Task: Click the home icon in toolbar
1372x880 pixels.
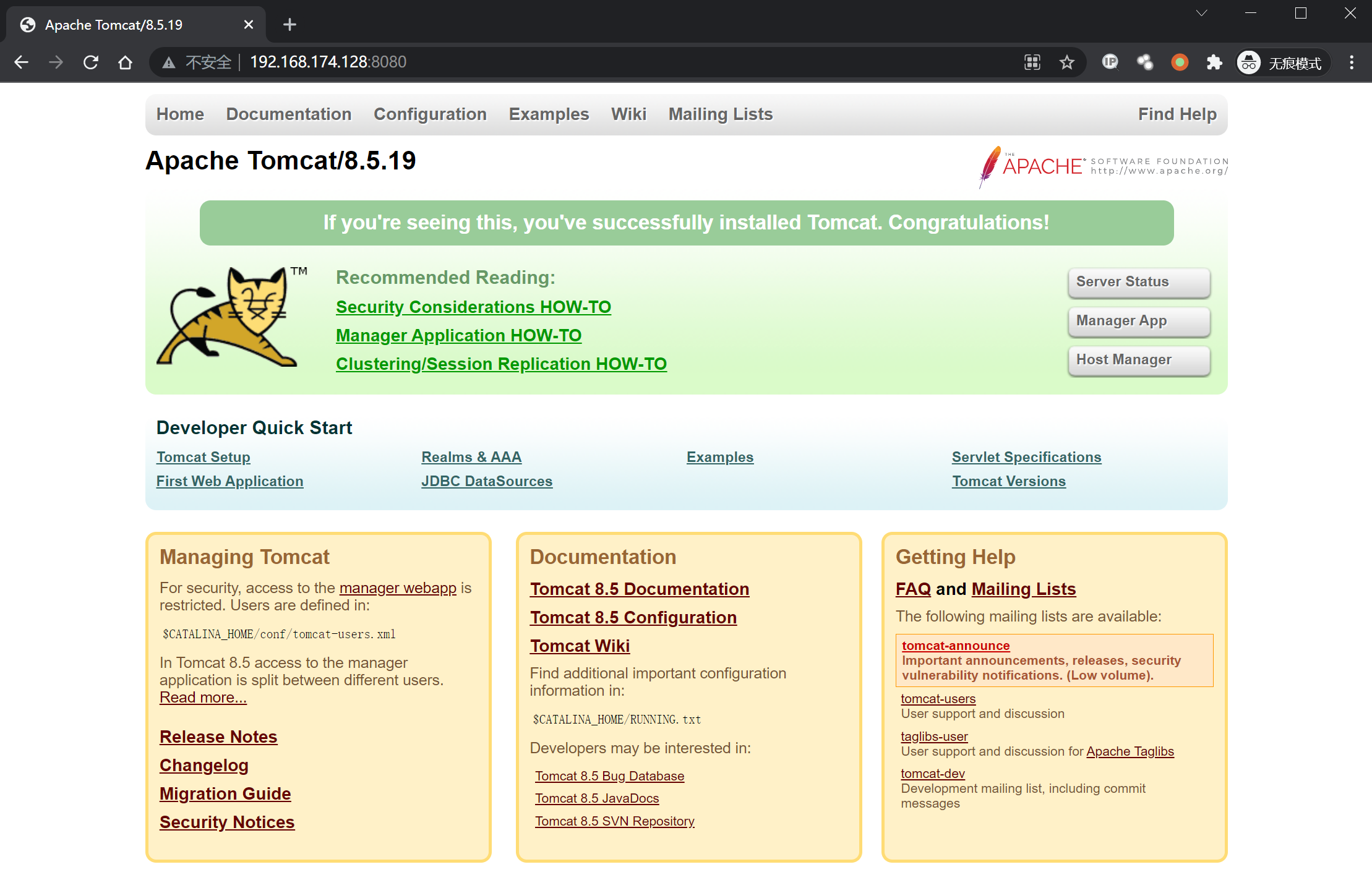Action: tap(126, 62)
